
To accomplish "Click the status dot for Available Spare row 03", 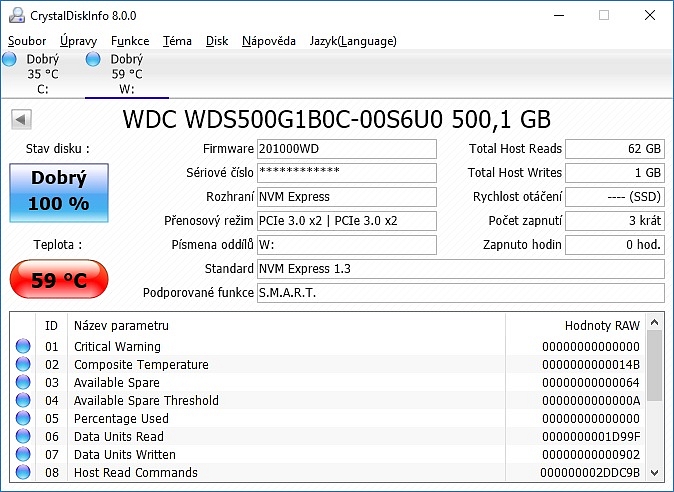I will click(23, 382).
